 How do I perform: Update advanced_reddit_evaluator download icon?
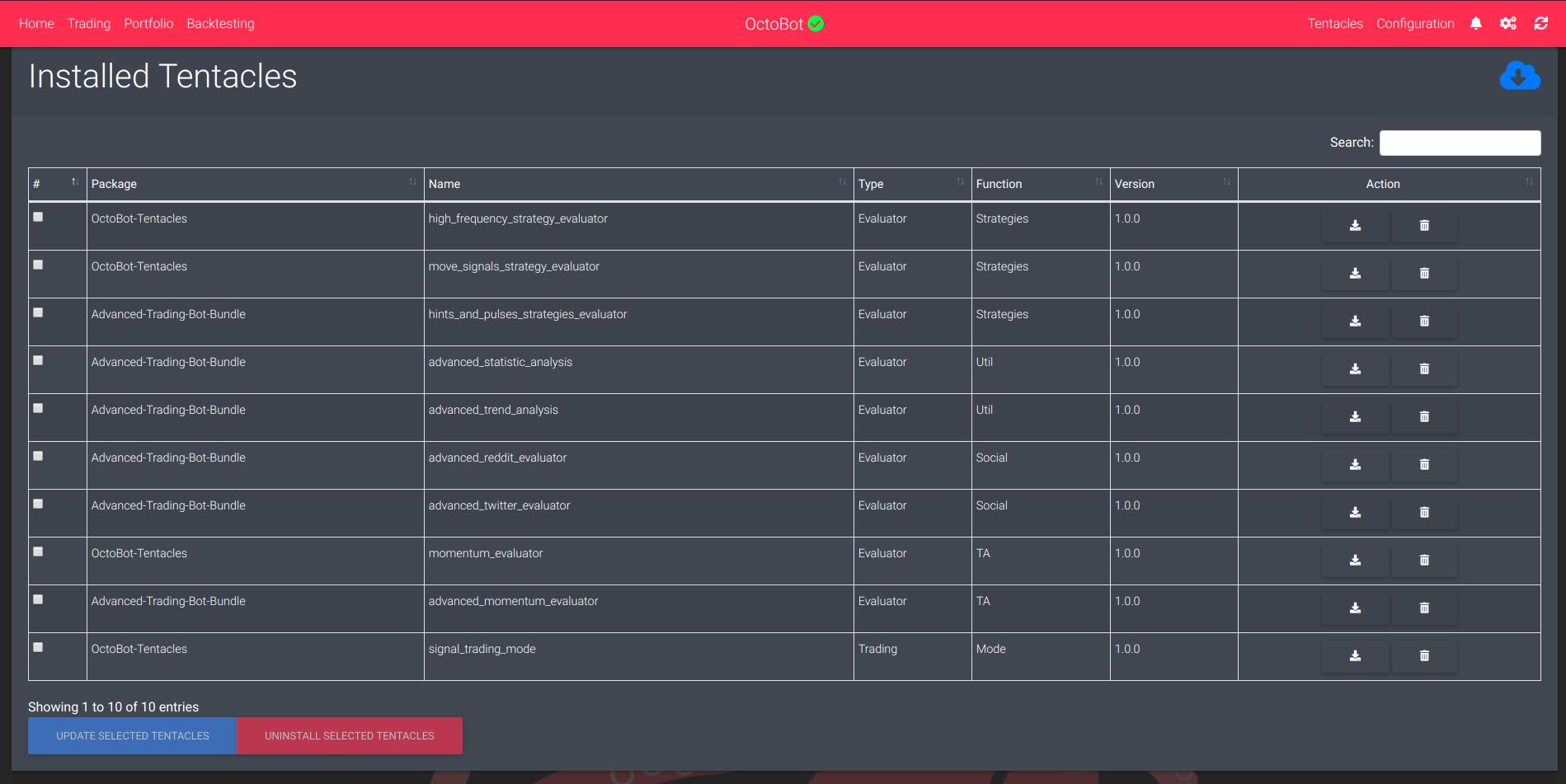1355,465
